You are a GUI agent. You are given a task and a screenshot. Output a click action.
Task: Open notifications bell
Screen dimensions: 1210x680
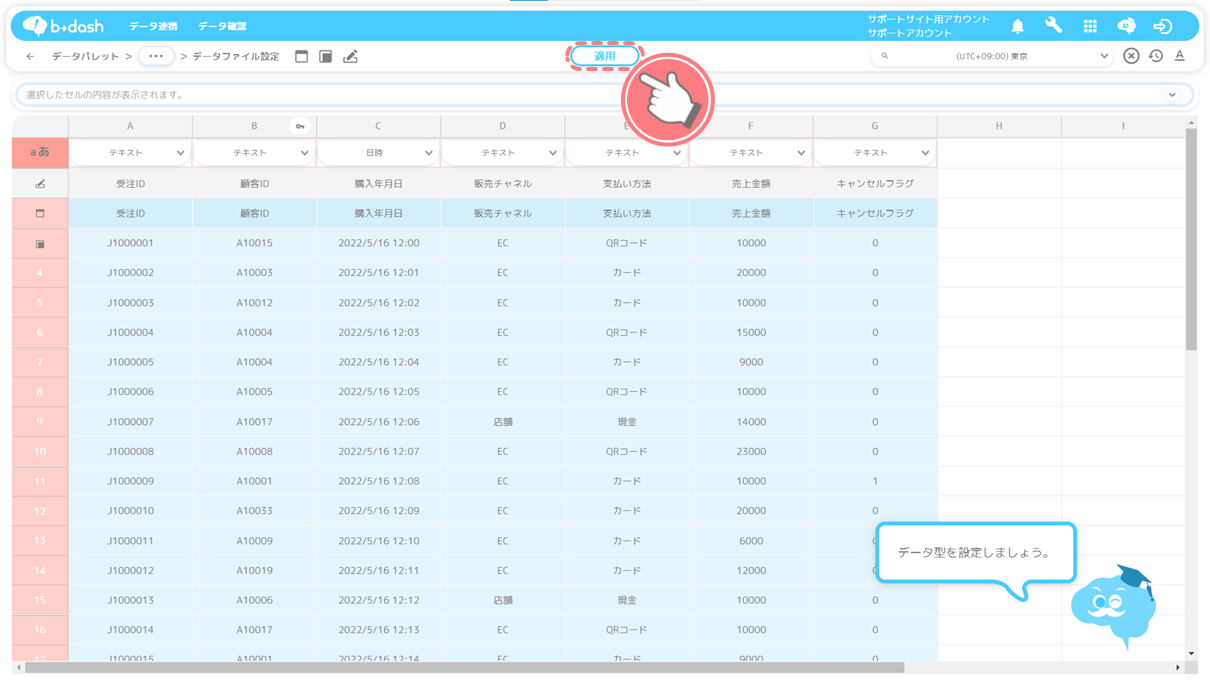pos(1017,26)
